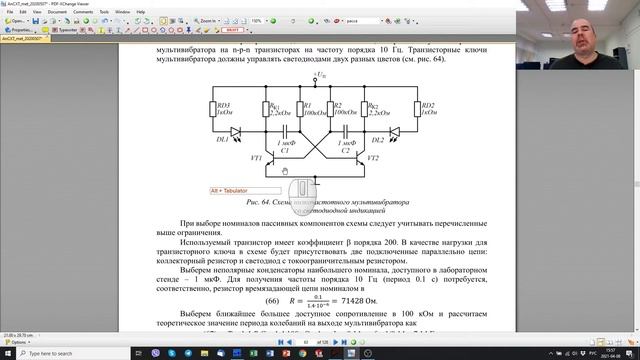
Task: Open the Window menu
Action: pyautogui.click(x=122, y=12)
